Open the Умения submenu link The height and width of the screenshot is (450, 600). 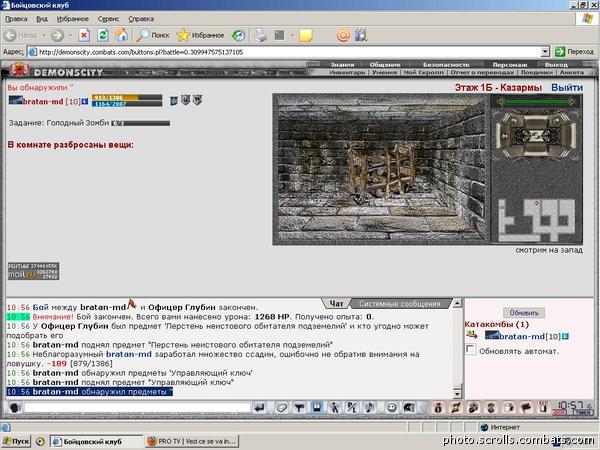click(x=384, y=72)
